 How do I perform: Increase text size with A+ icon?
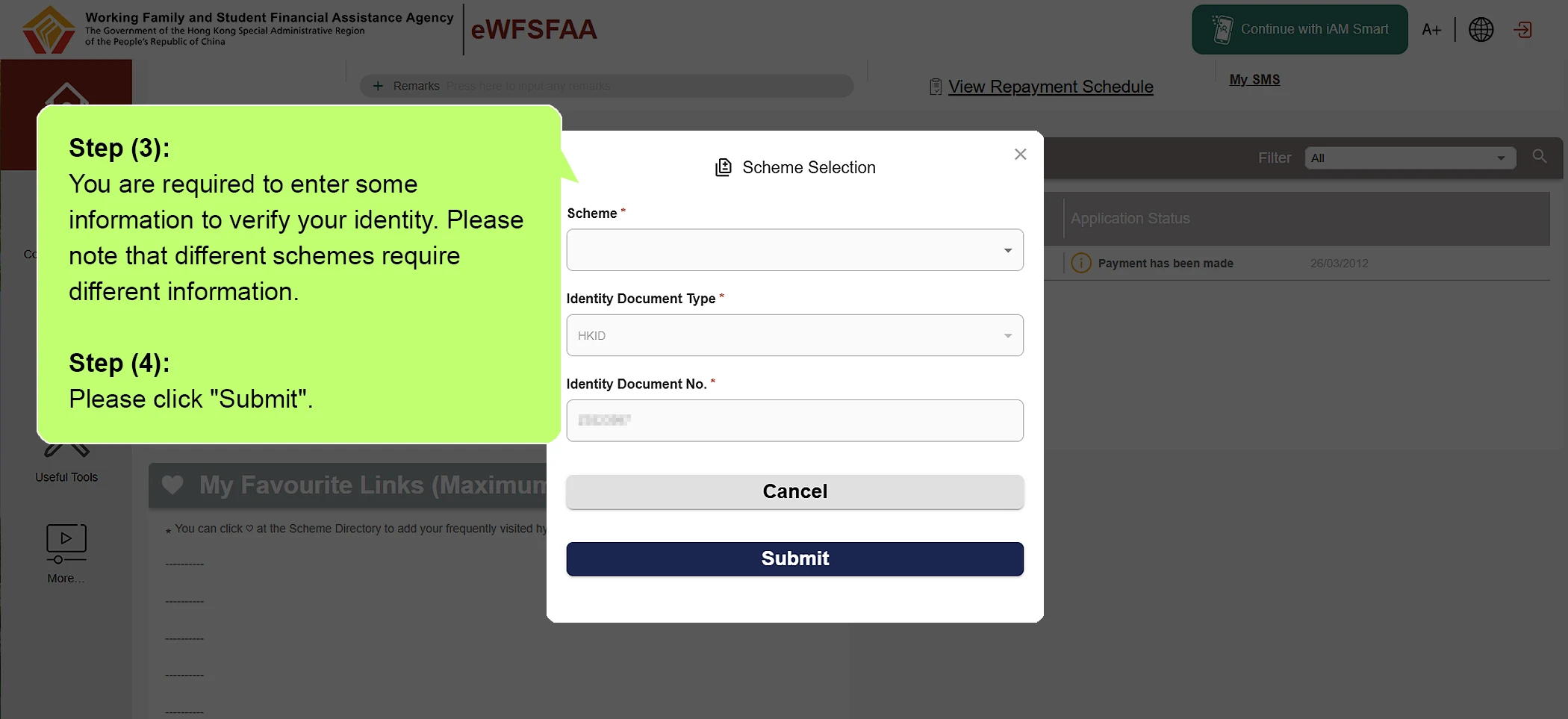tap(1431, 30)
